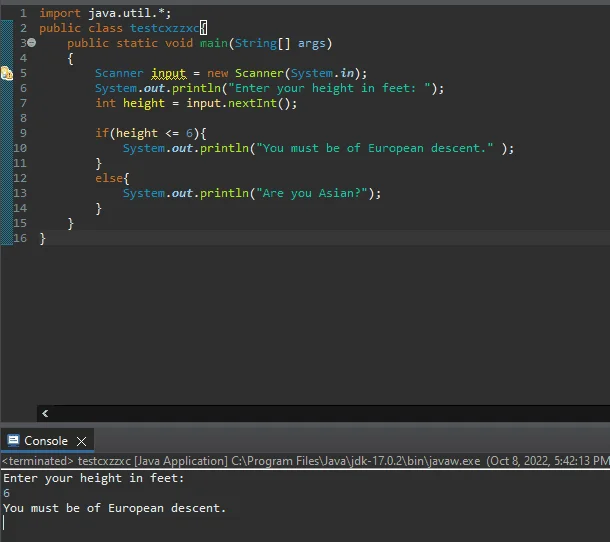Click line number 16 in the gutter
This screenshot has width=610, height=542.
coord(20,238)
